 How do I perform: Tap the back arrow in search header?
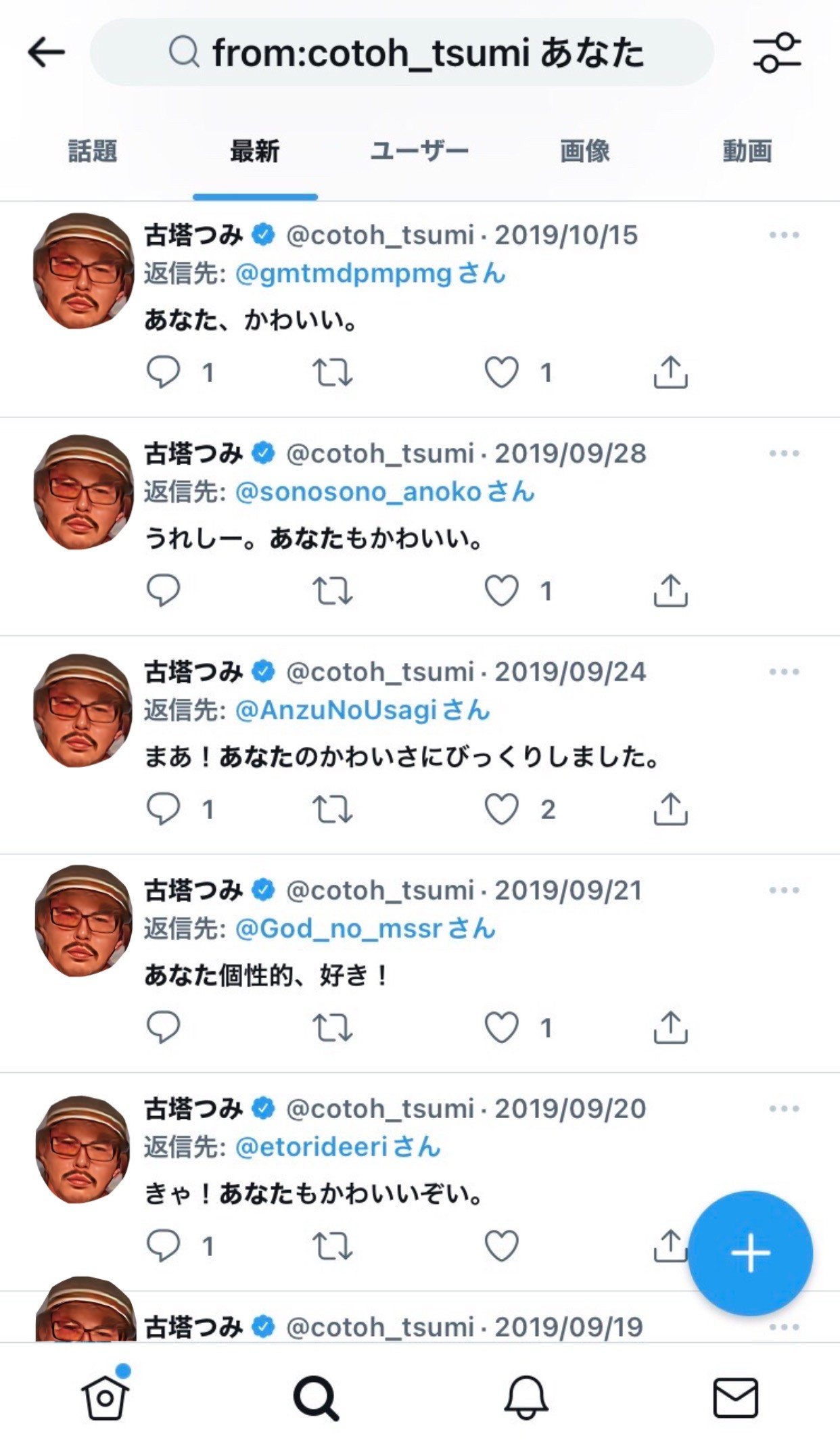46,52
